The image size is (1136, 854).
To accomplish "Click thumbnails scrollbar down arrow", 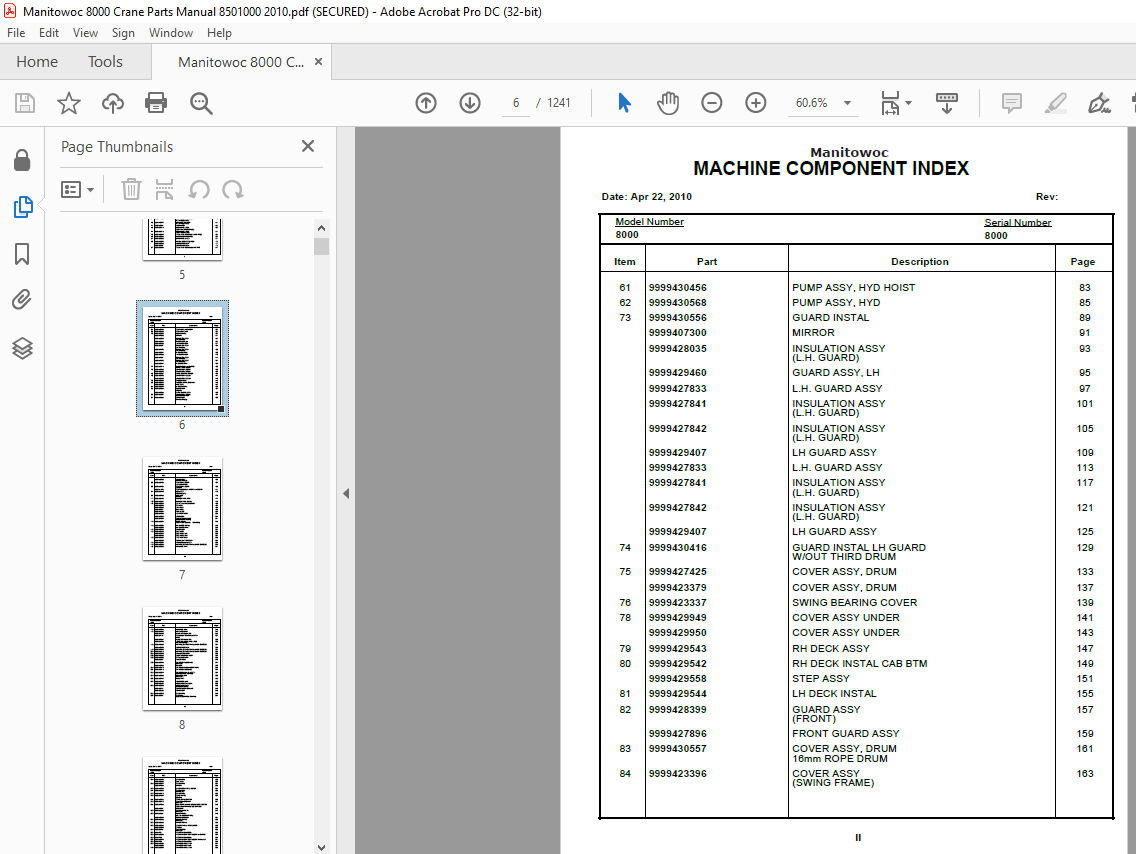I will pyautogui.click(x=322, y=847).
